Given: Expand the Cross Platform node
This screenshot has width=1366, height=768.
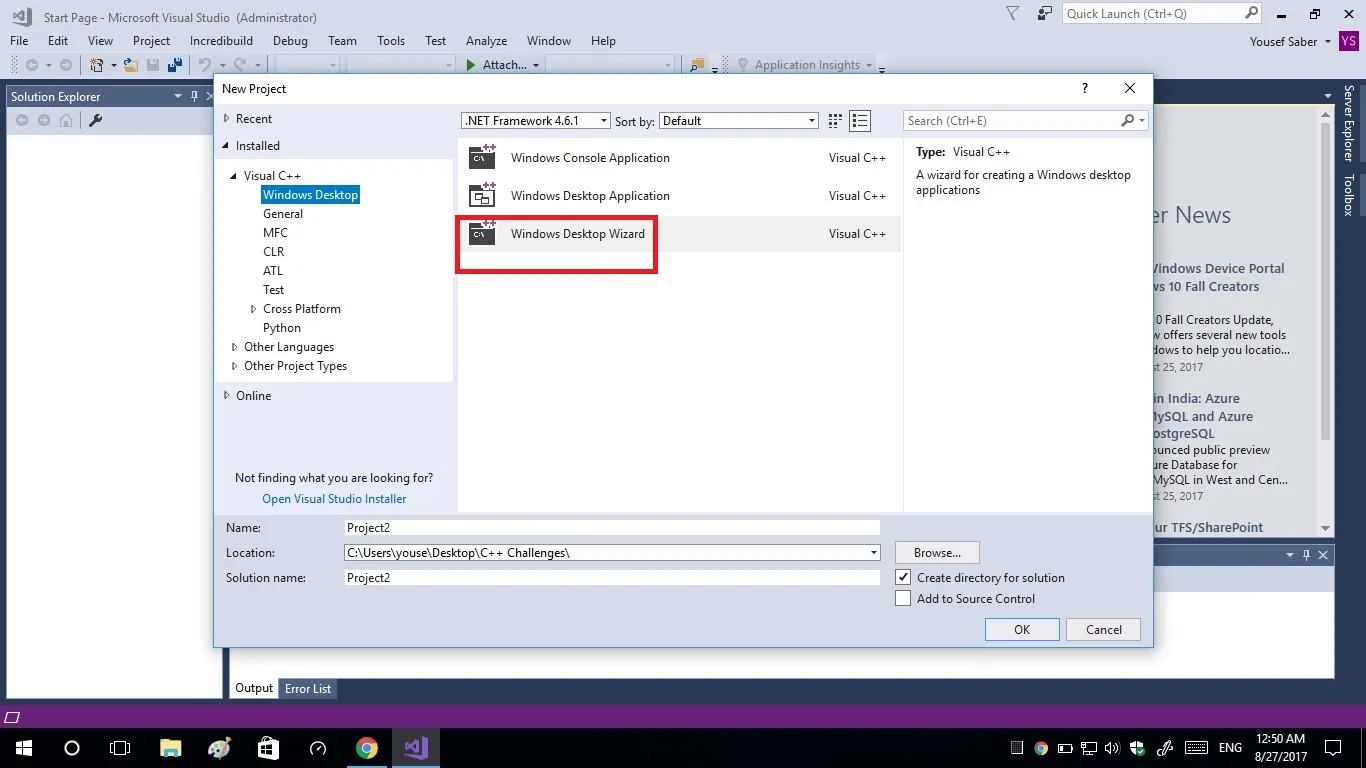Looking at the screenshot, I should click(254, 309).
